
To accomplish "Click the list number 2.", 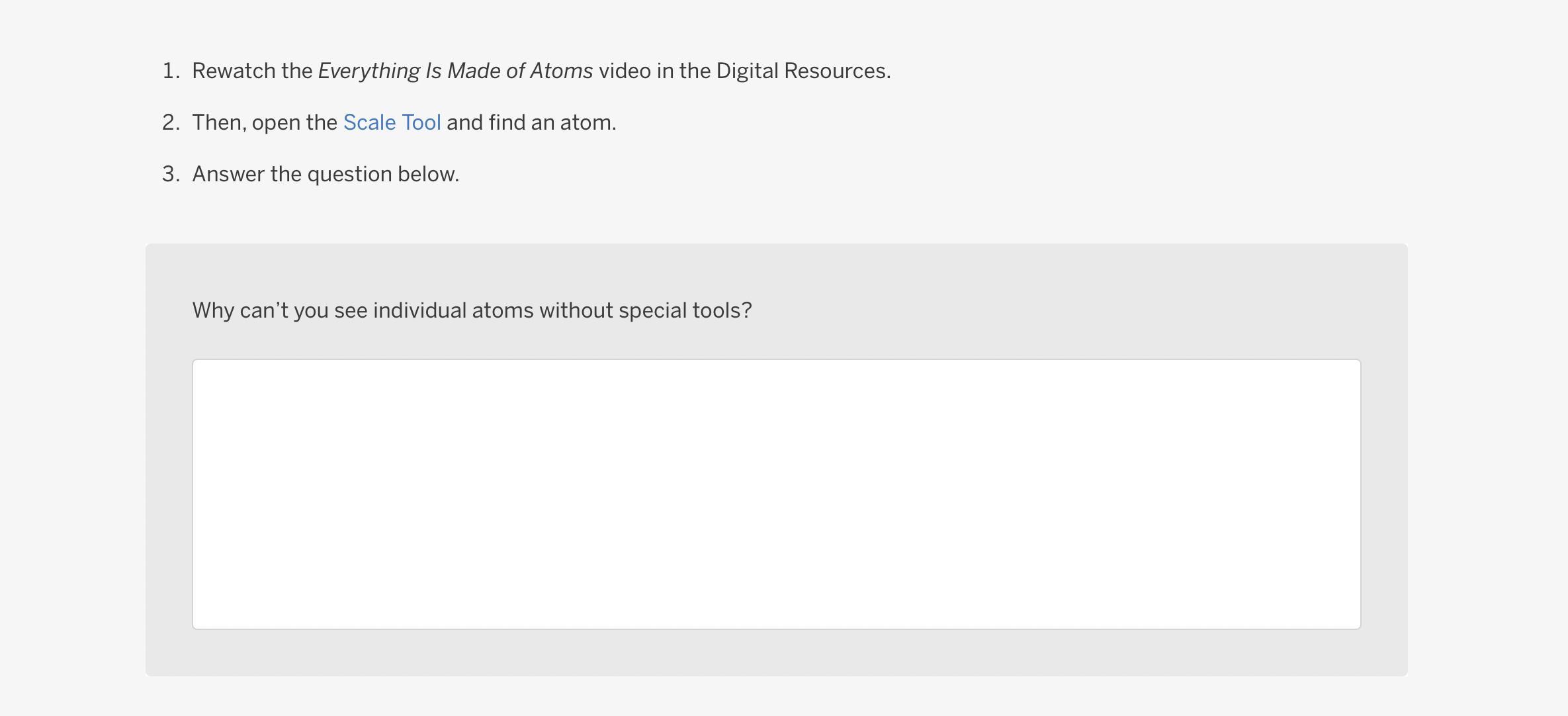I will [170, 122].
